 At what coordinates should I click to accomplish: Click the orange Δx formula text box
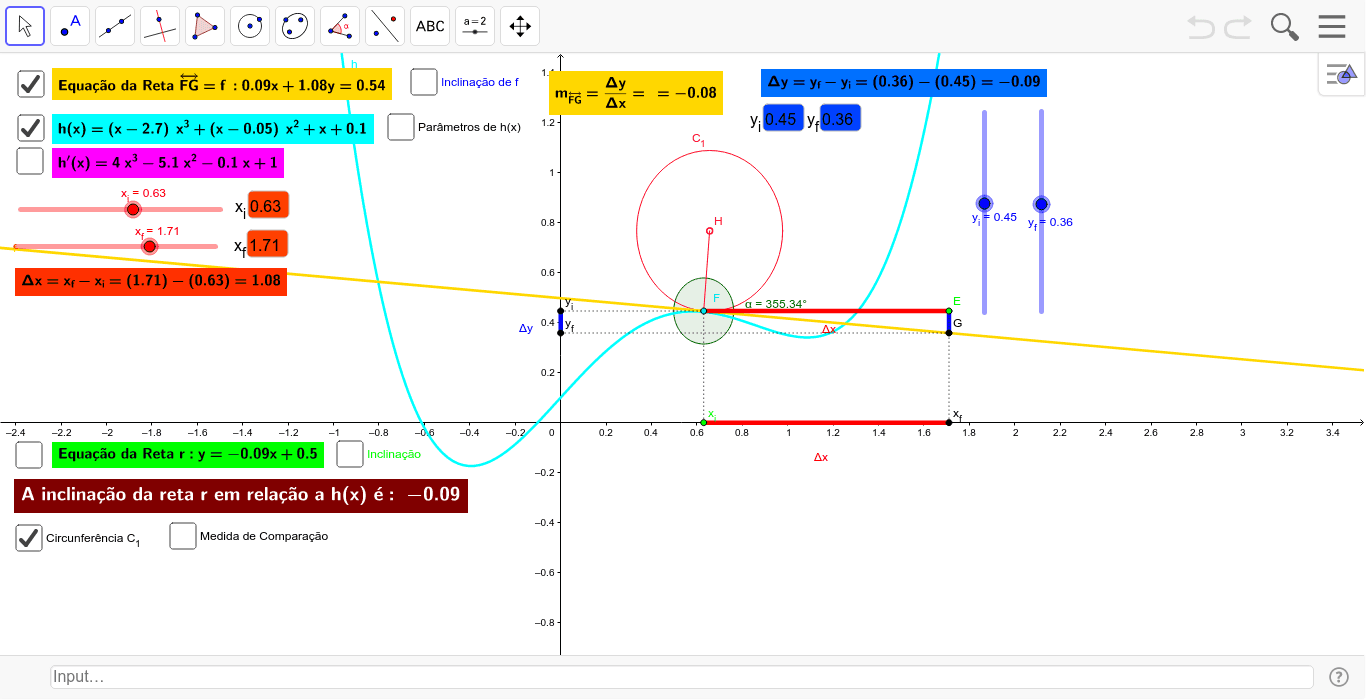(151, 282)
